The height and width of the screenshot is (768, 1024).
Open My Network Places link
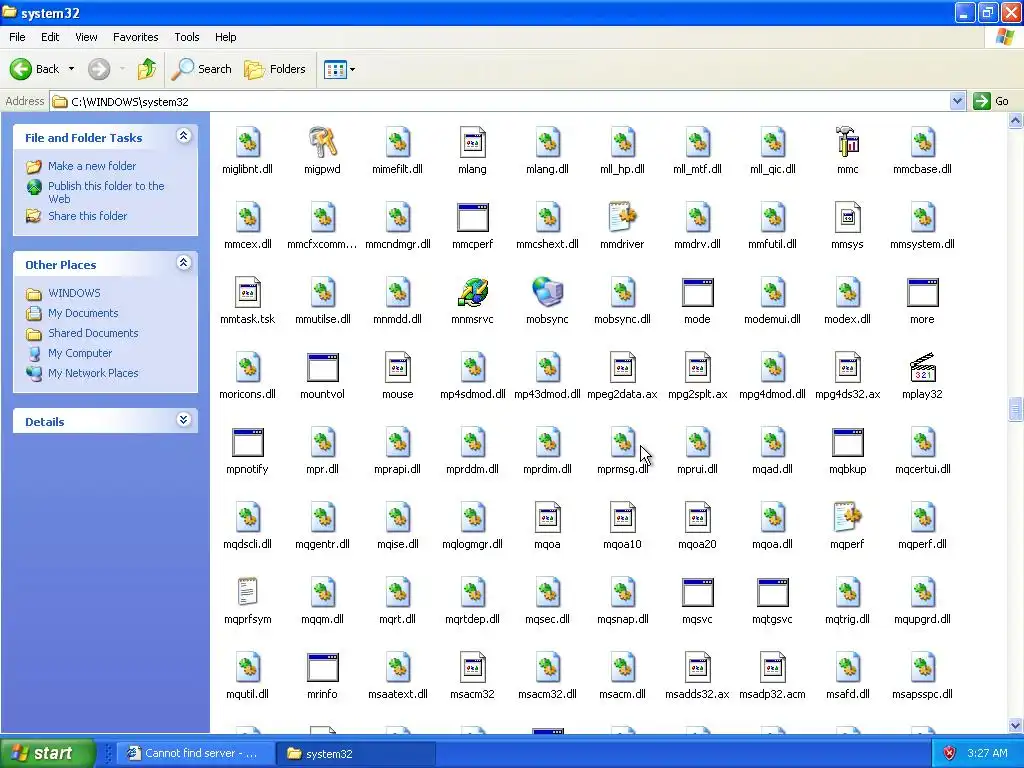(x=93, y=373)
